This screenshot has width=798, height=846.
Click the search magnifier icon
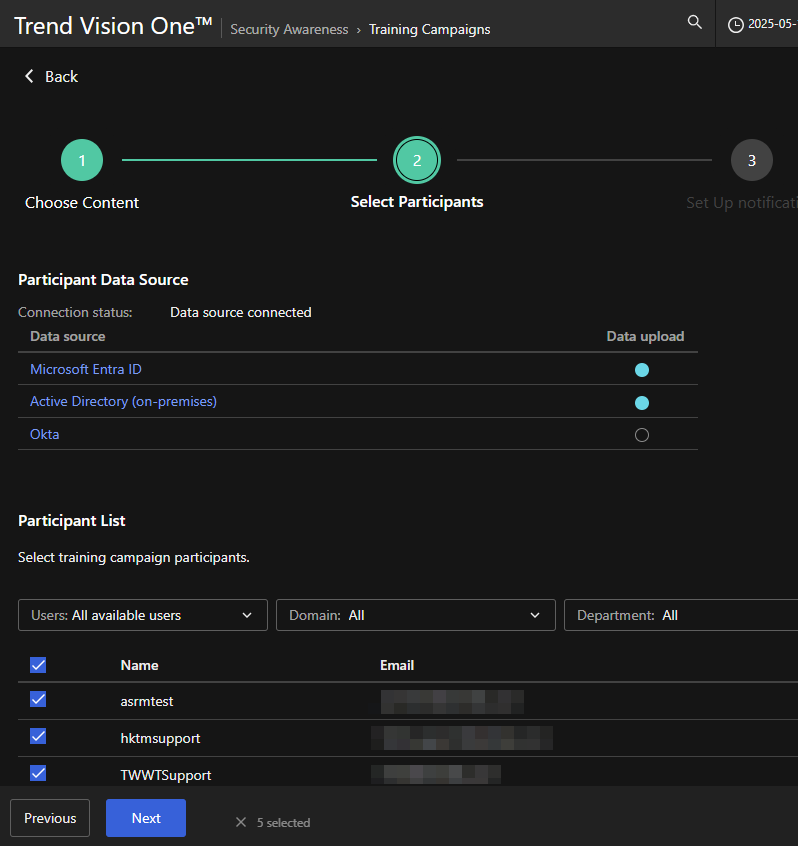(695, 22)
